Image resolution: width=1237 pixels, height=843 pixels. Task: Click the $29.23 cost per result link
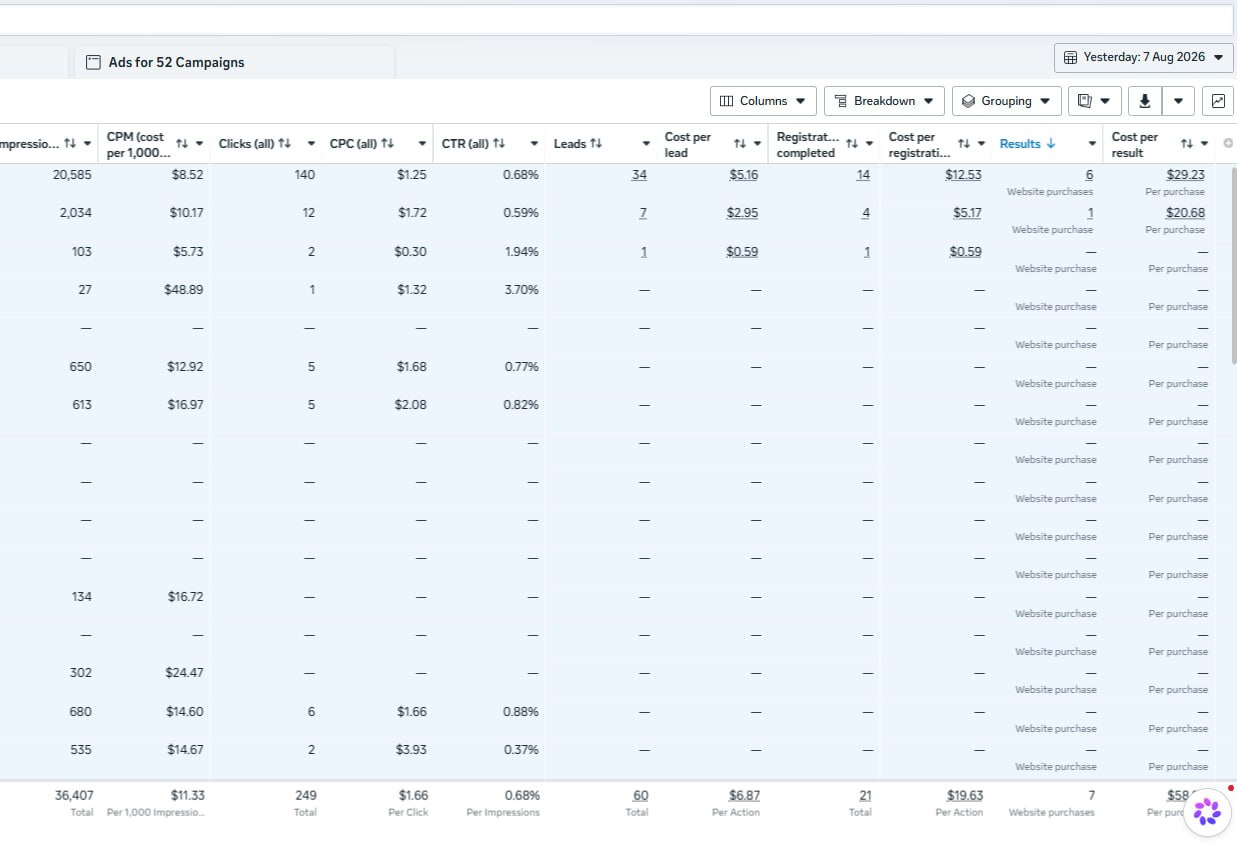[x=1185, y=175]
